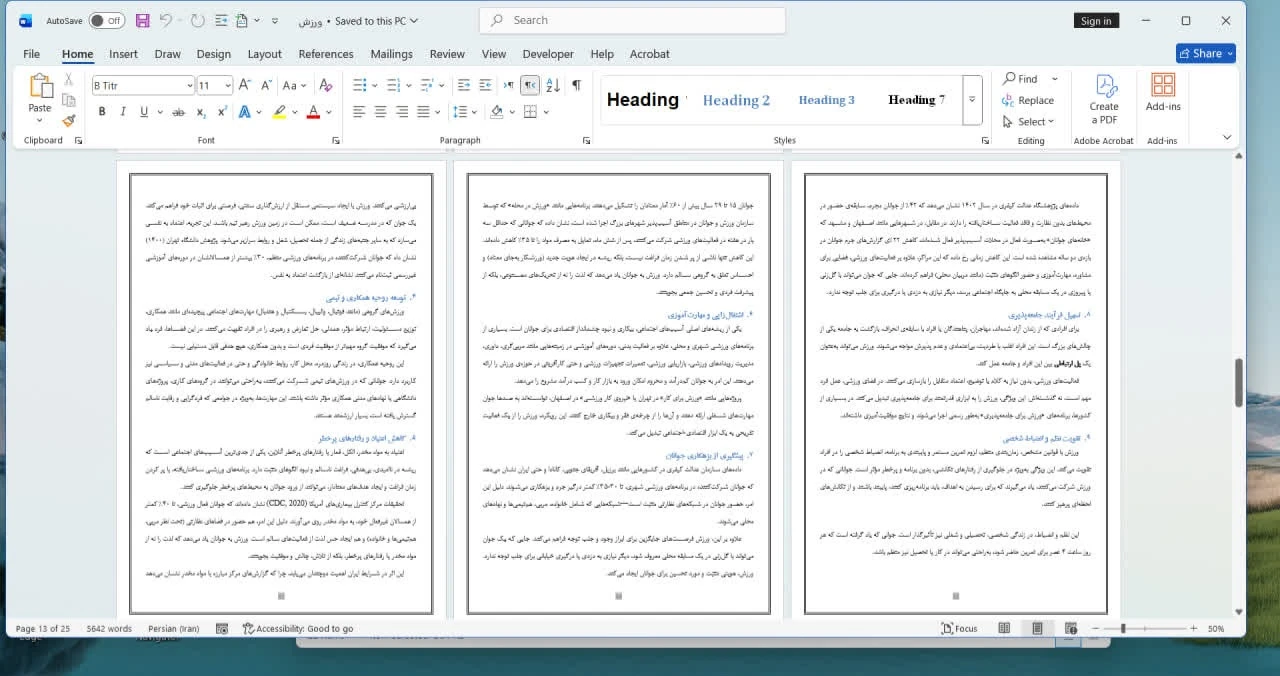This screenshot has height=676, width=1280.
Task: Open Create a PDF from Acrobat
Action: (x=1104, y=99)
